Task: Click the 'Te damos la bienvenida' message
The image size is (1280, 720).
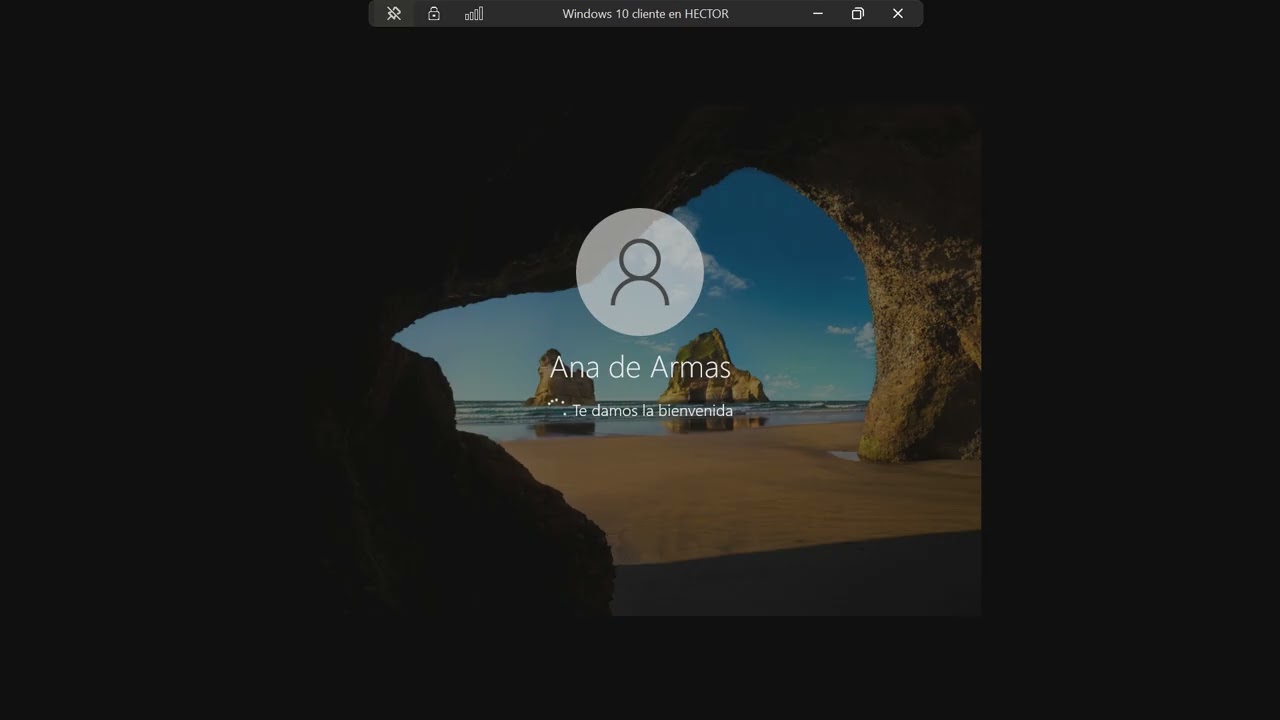Action: (652, 411)
